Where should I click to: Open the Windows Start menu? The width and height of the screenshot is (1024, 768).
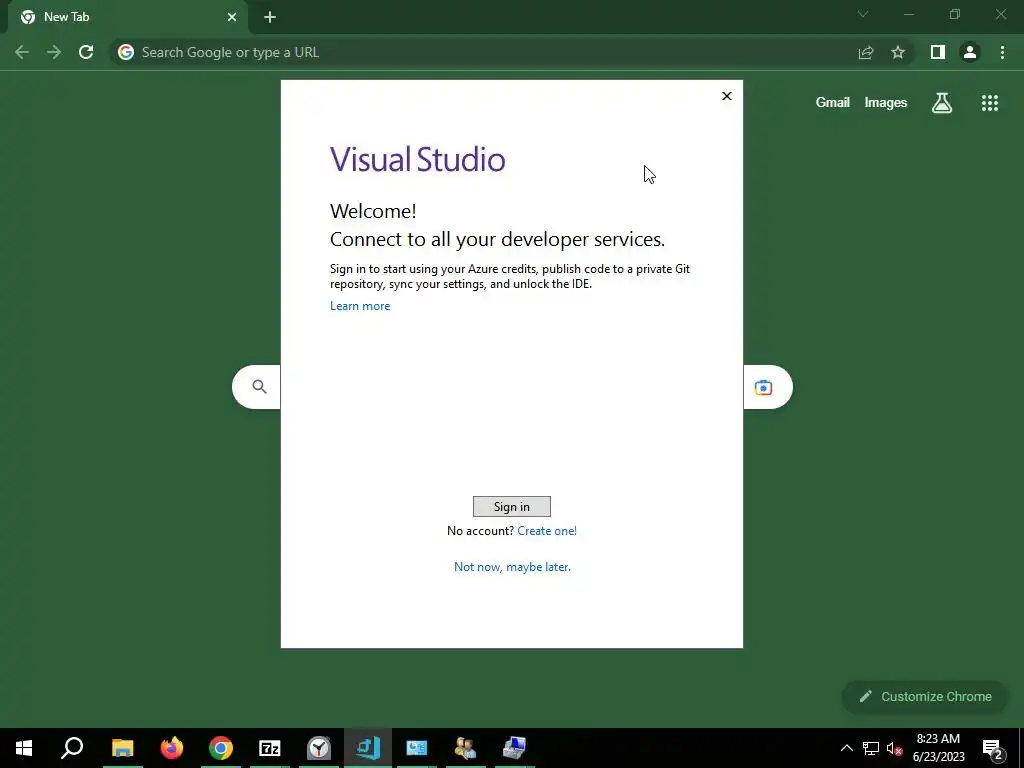[x=24, y=748]
